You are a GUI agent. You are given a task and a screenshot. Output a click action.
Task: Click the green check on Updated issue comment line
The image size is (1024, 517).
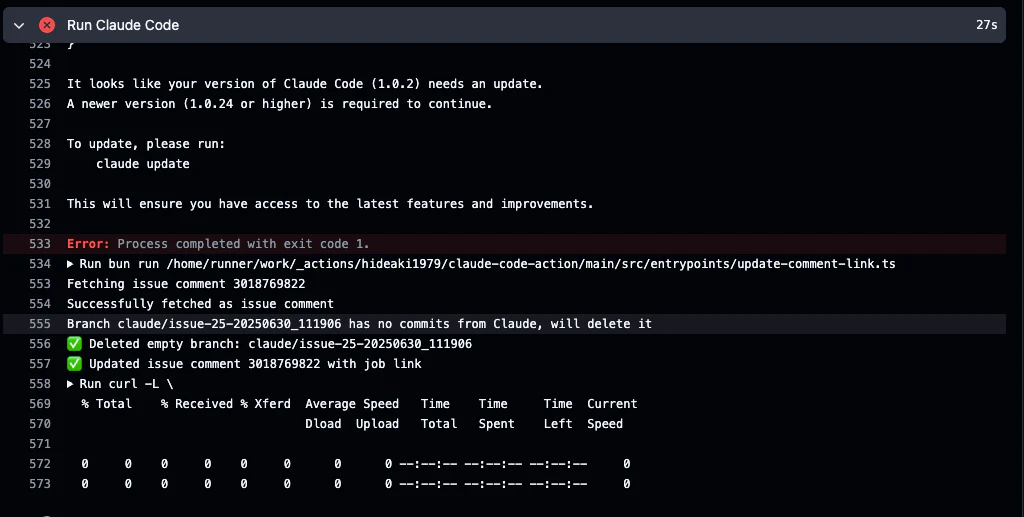coord(74,364)
